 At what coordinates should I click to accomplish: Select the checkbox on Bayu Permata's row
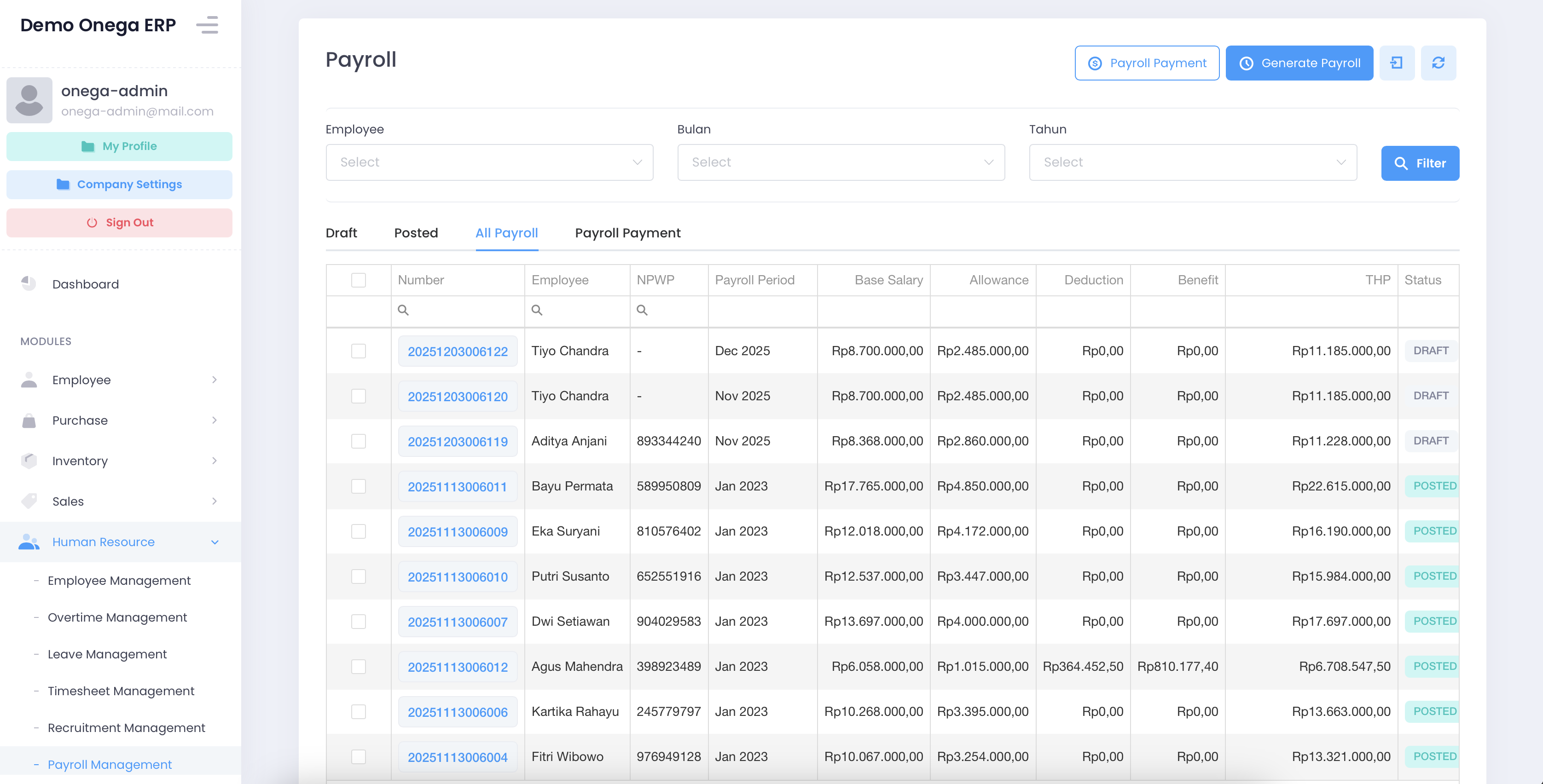(x=358, y=486)
